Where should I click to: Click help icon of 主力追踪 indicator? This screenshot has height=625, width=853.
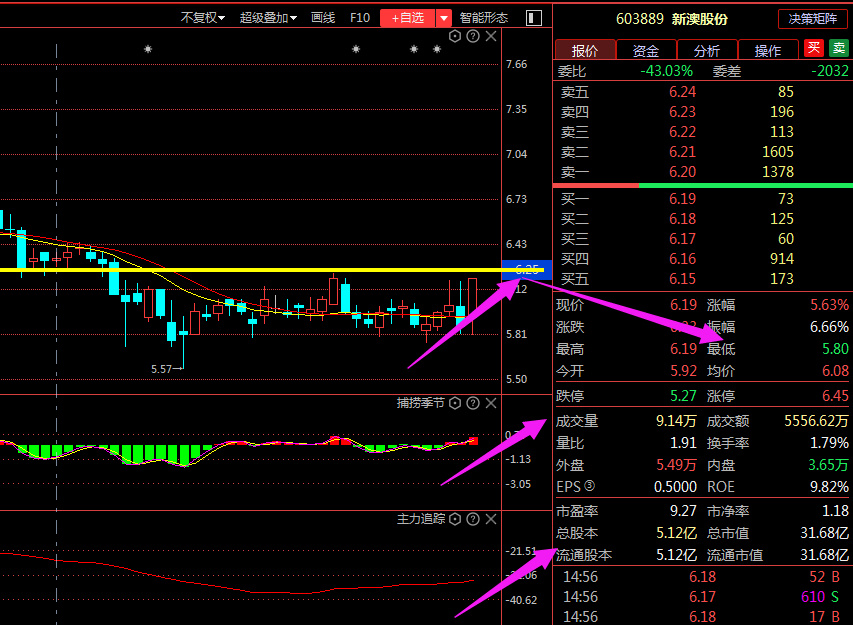pos(473,520)
